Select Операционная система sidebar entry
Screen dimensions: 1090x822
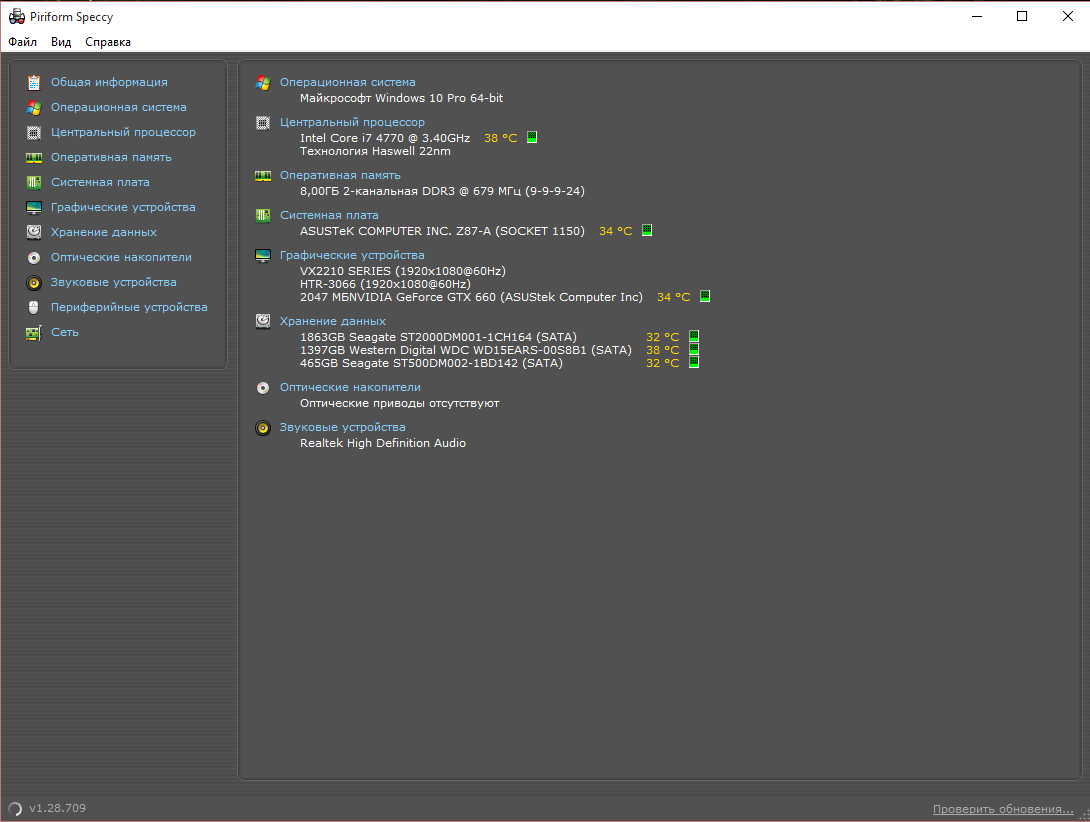point(118,107)
